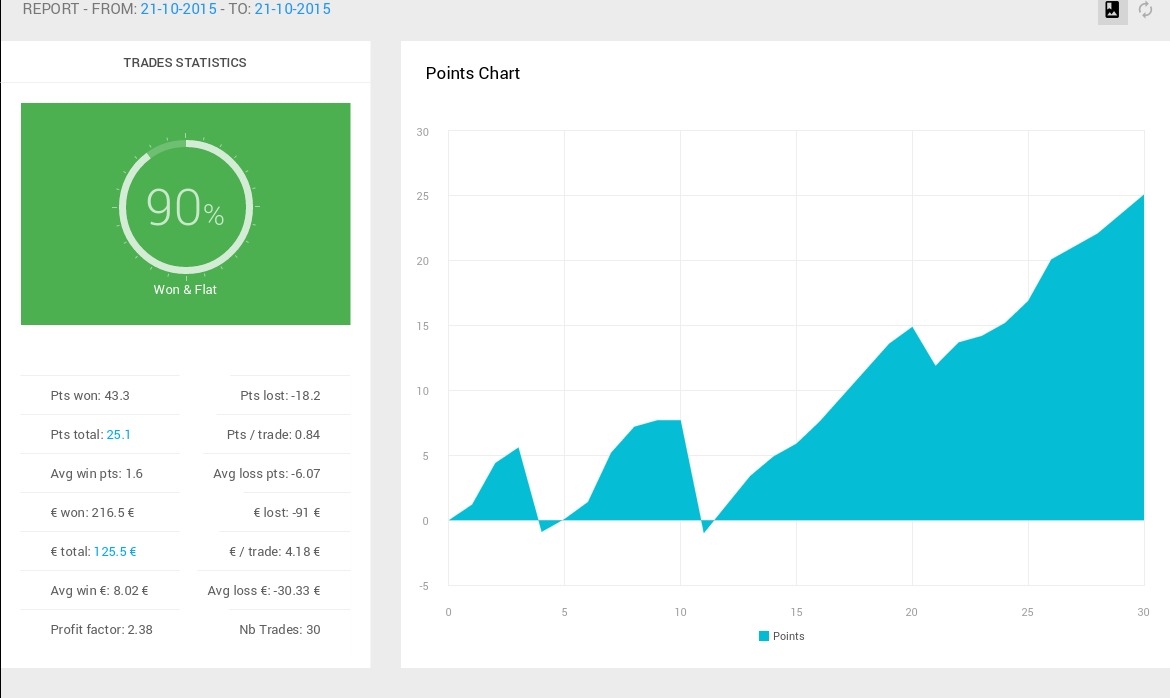Select Avg loss pts: -6.07
1170x698 pixels.
point(266,473)
